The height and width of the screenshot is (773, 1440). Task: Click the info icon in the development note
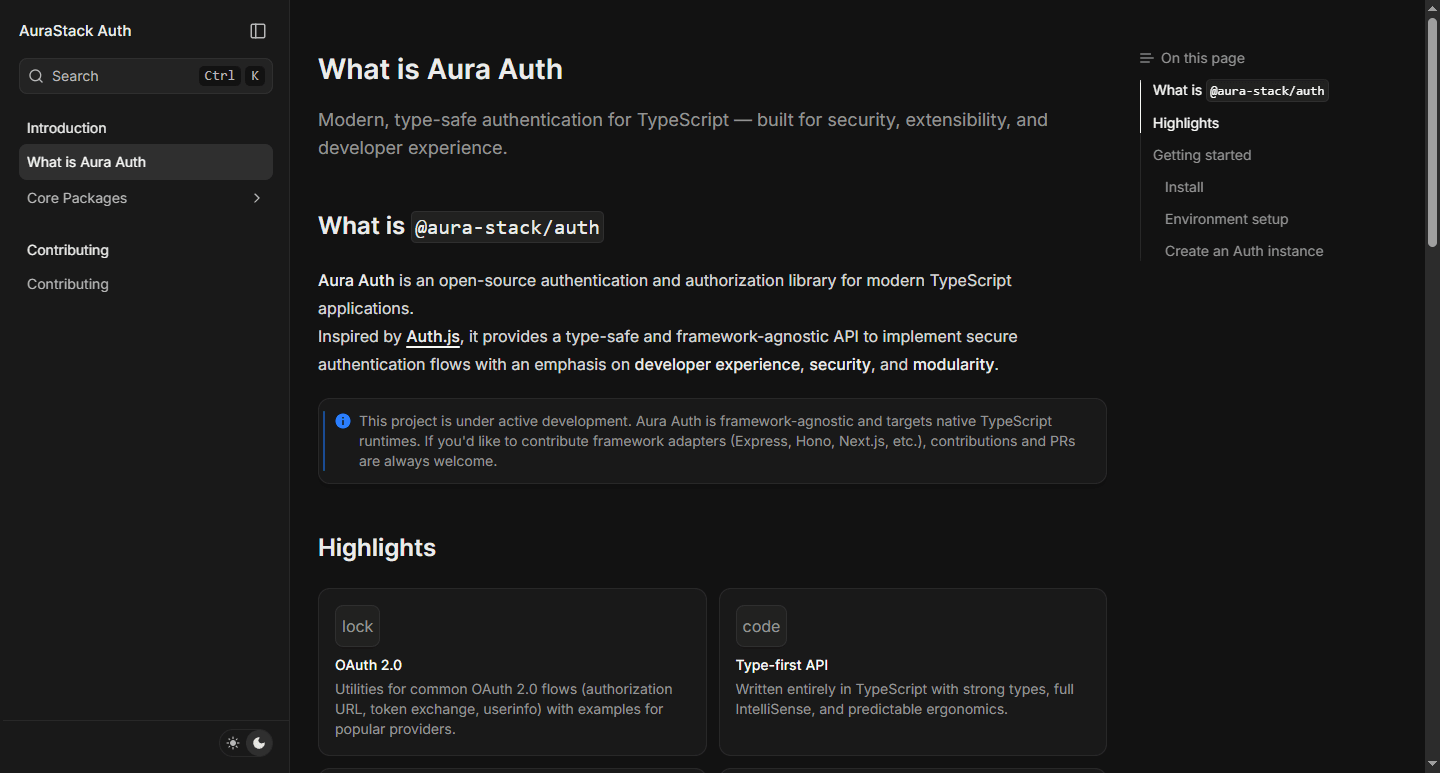(x=342, y=421)
